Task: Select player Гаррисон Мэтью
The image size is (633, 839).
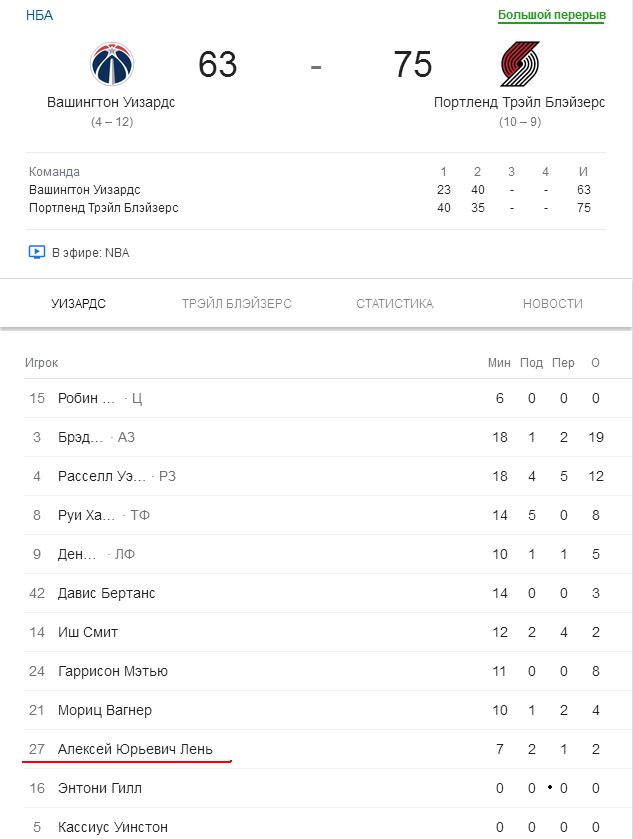Action: tap(113, 671)
